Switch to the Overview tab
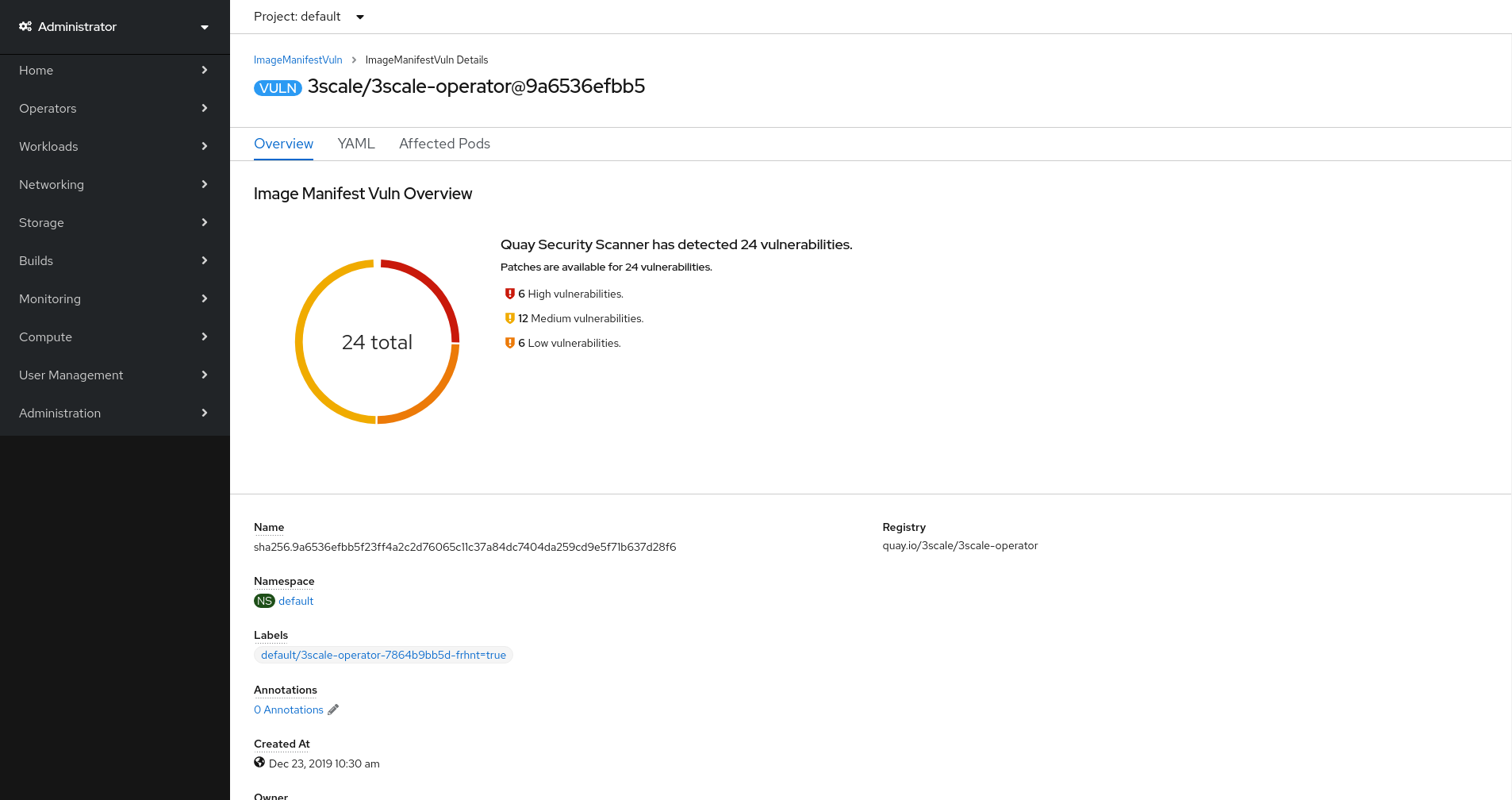The width and height of the screenshot is (1512, 800). click(x=283, y=144)
